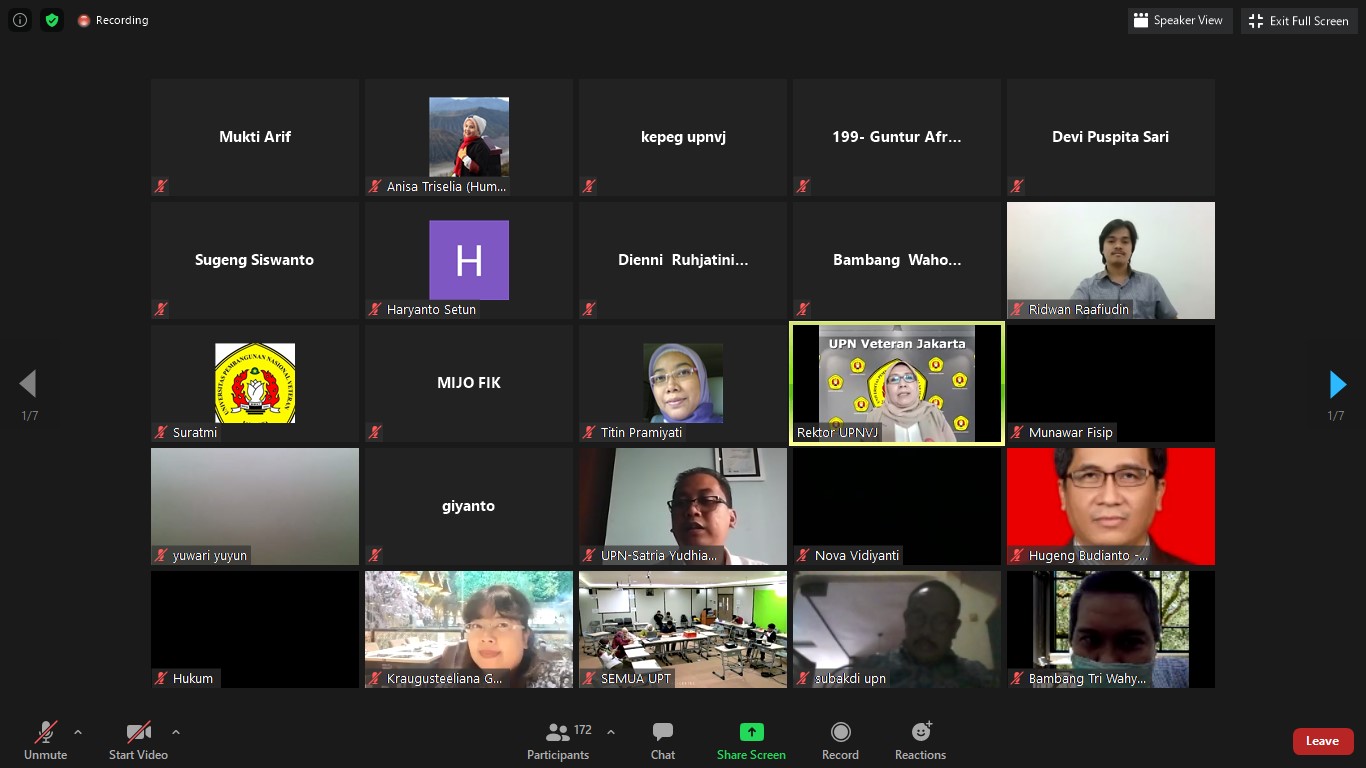Click the green encryption shield icon
Viewport: 1366px width, 768px height.
[52, 20]
